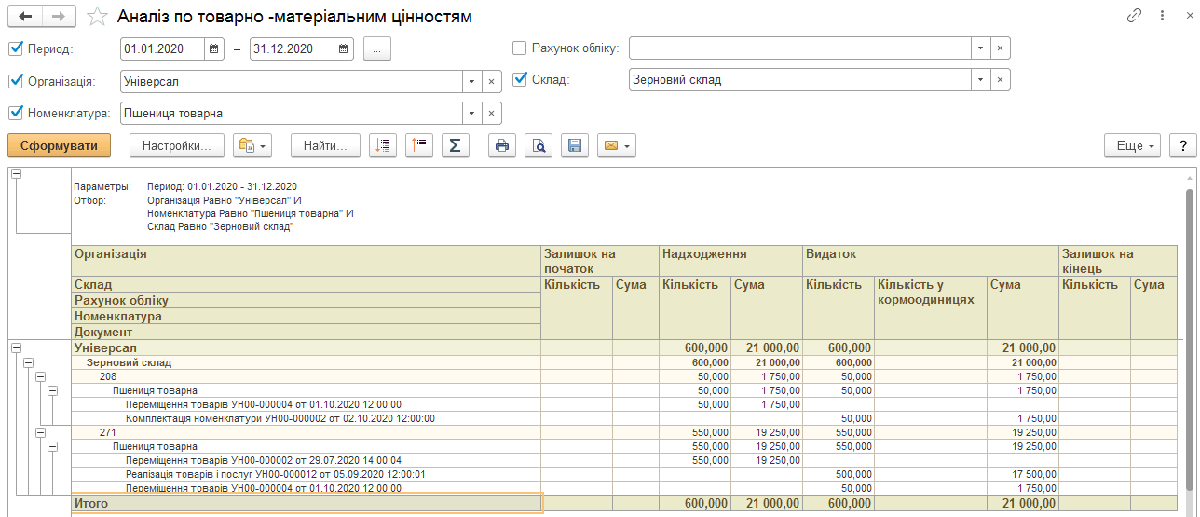
Task: Go forward with the right arrow
Action: click(x=59, y=16)
